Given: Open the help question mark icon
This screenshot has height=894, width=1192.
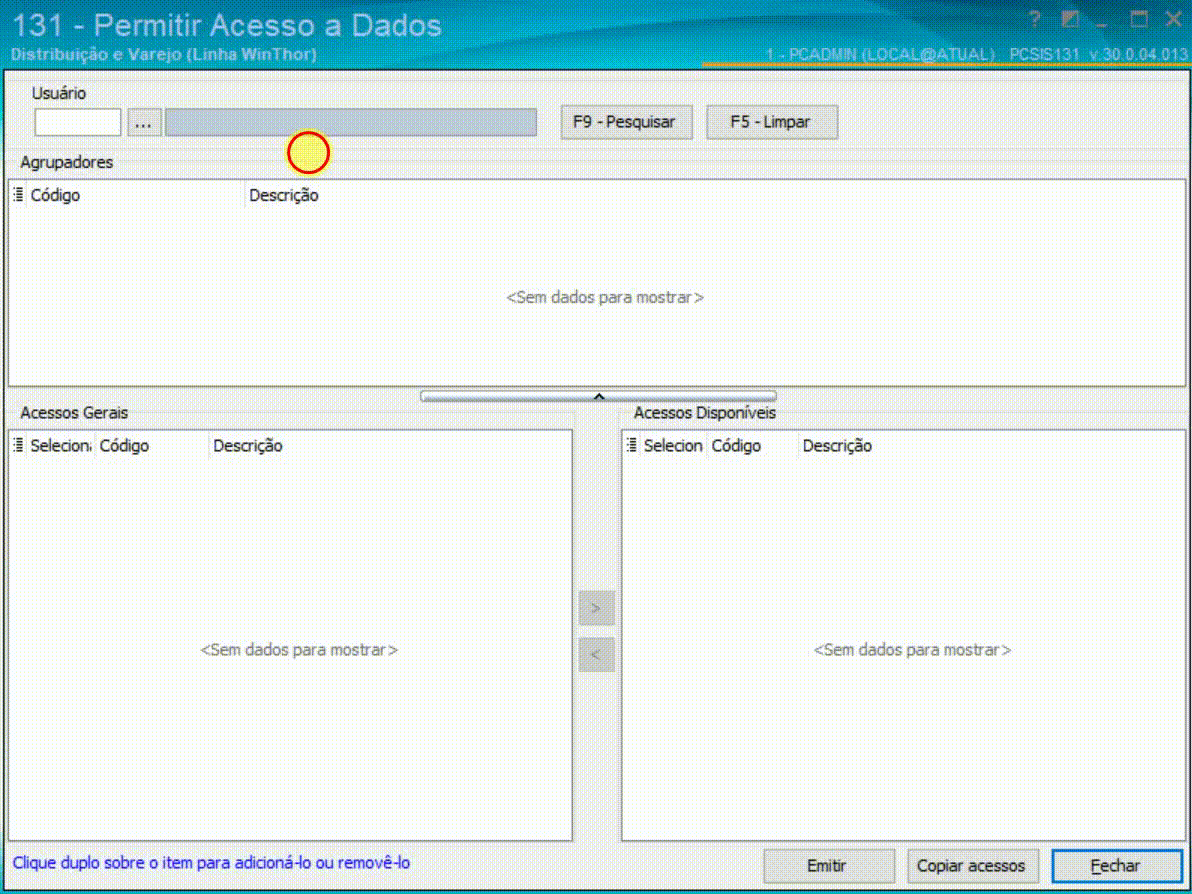Looking at the screenshot, I should pyautogui.click(x=1034, y=21).
